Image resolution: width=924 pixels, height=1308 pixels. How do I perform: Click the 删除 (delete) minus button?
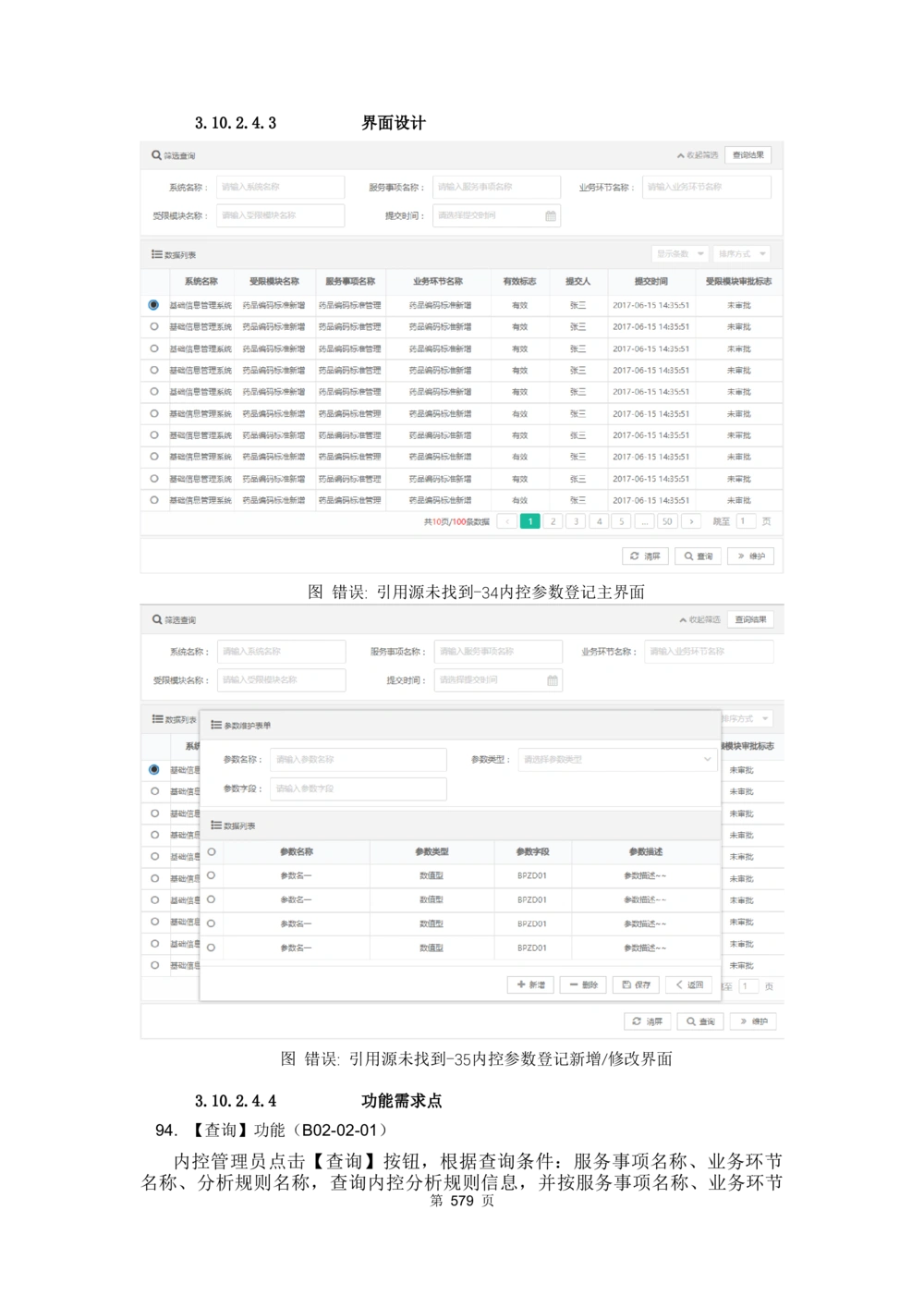[x=583, y=985]
